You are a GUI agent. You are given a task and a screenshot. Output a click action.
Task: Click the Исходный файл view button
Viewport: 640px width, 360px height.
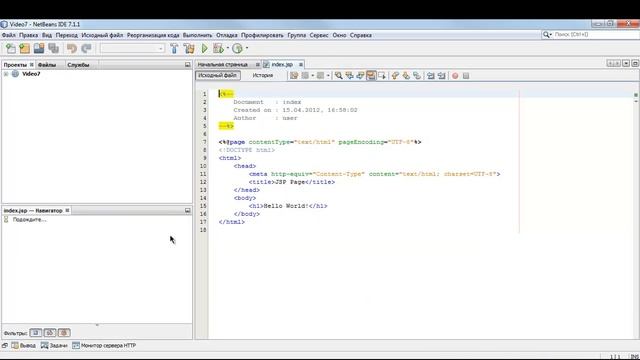tap(218, 76)
